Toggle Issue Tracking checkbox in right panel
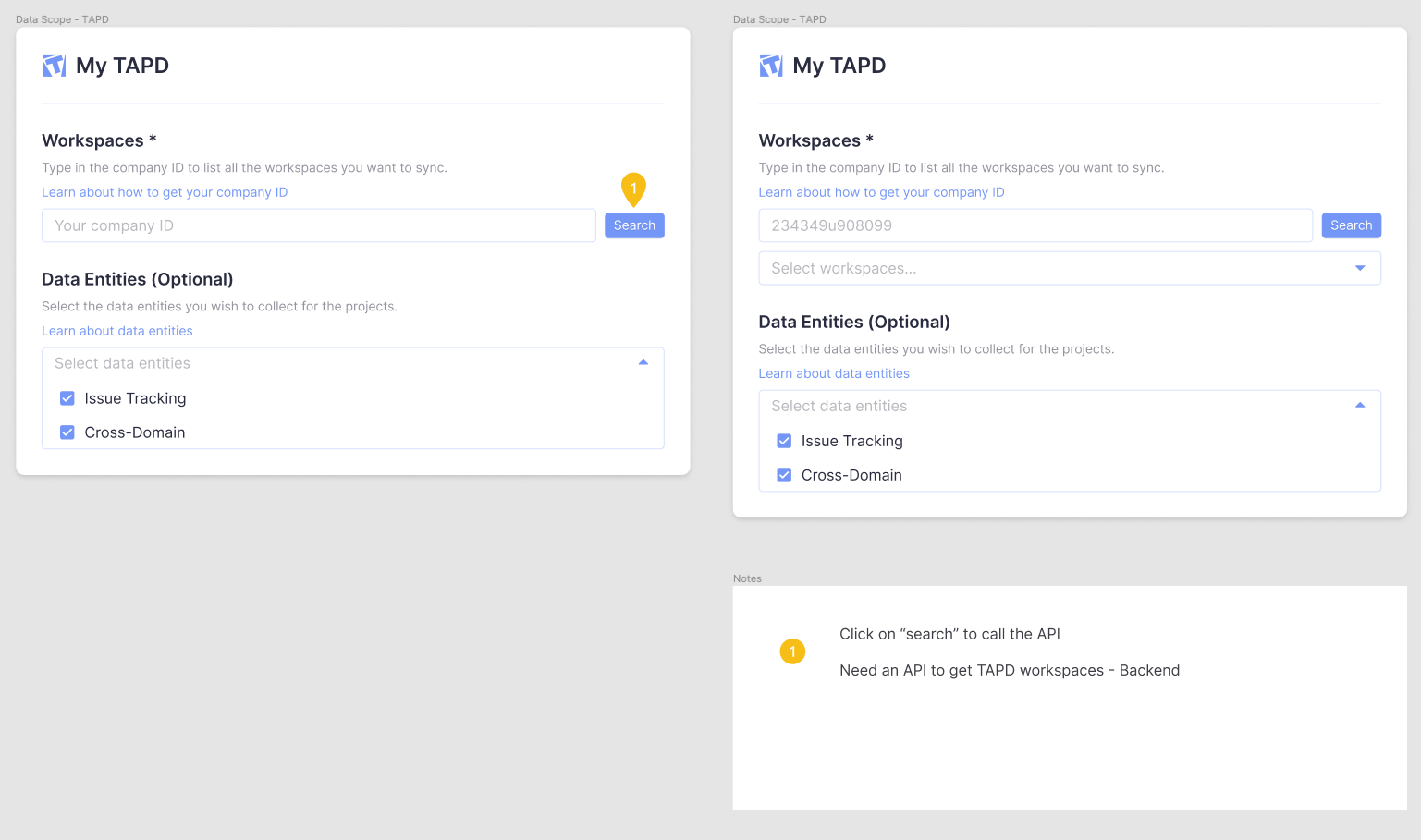The width and height of the screenshot is (1421, 840). pos(784,441)
